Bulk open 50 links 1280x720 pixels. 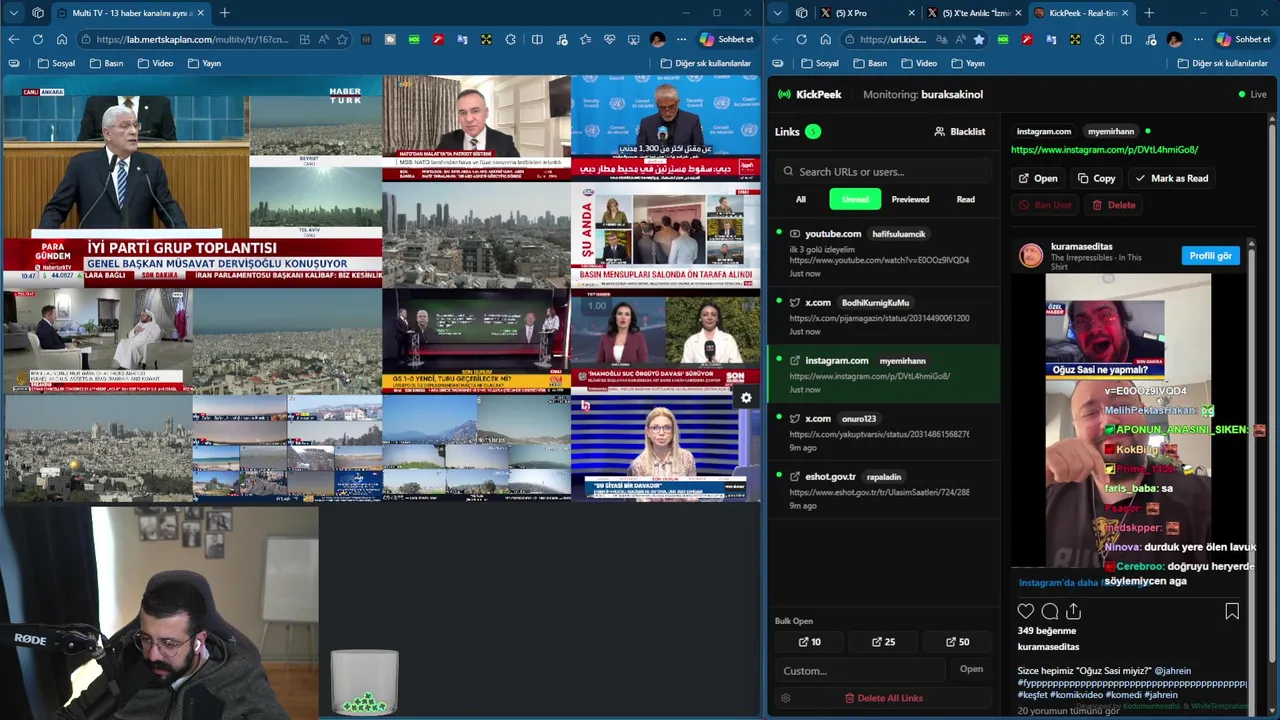pos(958,642)
